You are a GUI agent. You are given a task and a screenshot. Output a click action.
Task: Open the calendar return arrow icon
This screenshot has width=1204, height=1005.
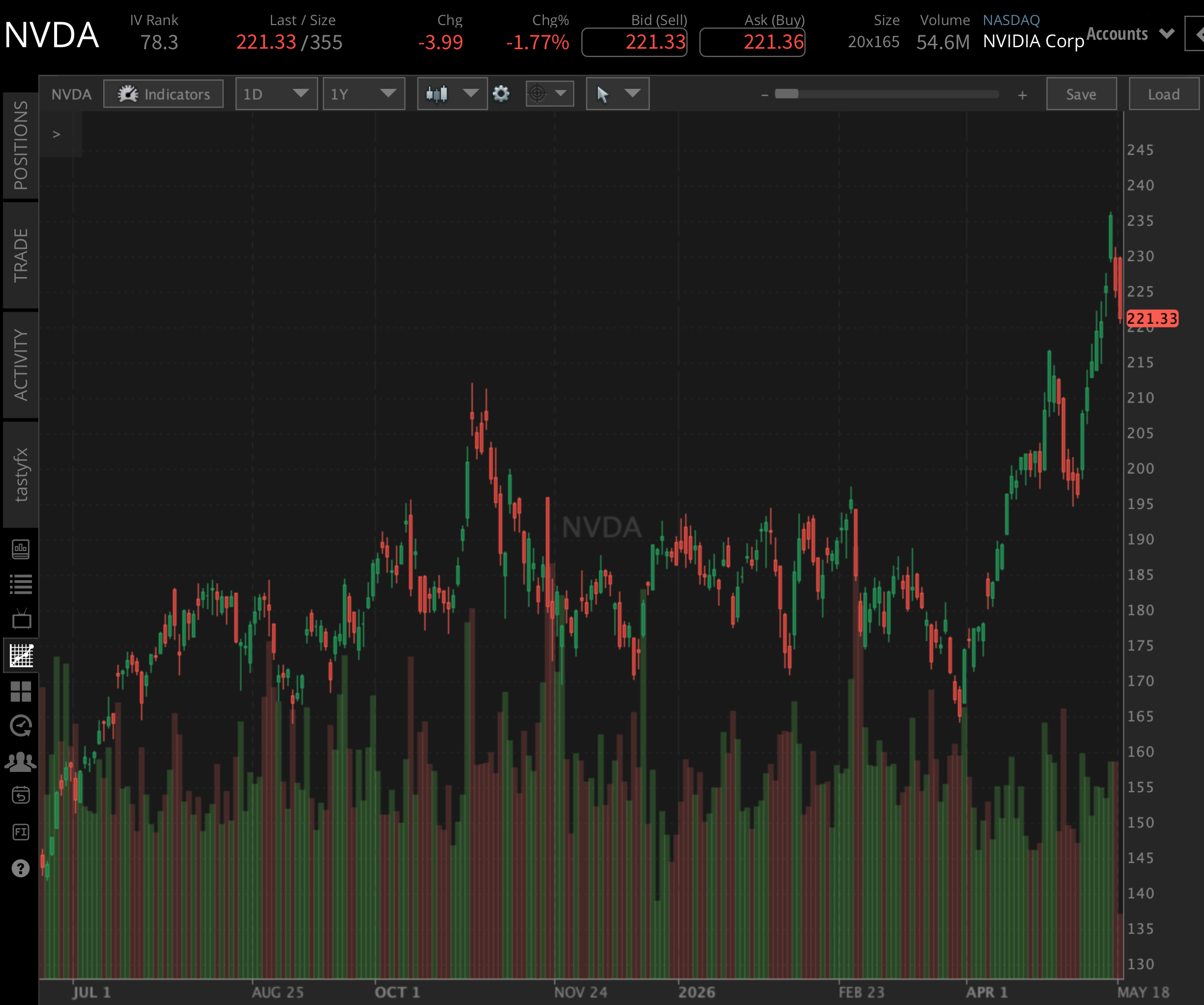point(21,795)
